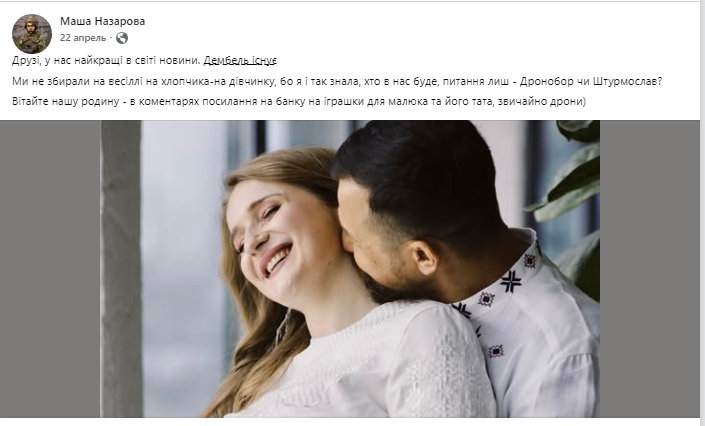Screen dimensions: 705x426
Task: Open the Маша Назарова author name link
Action: coord(103,21)
